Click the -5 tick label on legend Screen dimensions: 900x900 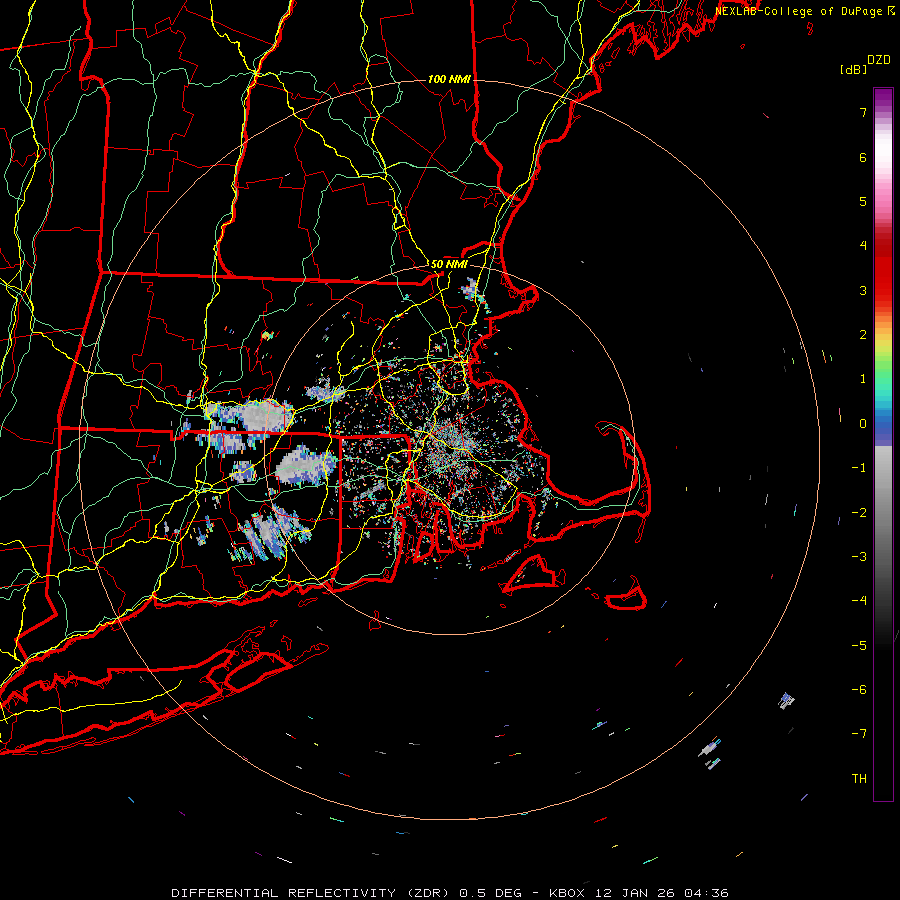click(859, 646)
